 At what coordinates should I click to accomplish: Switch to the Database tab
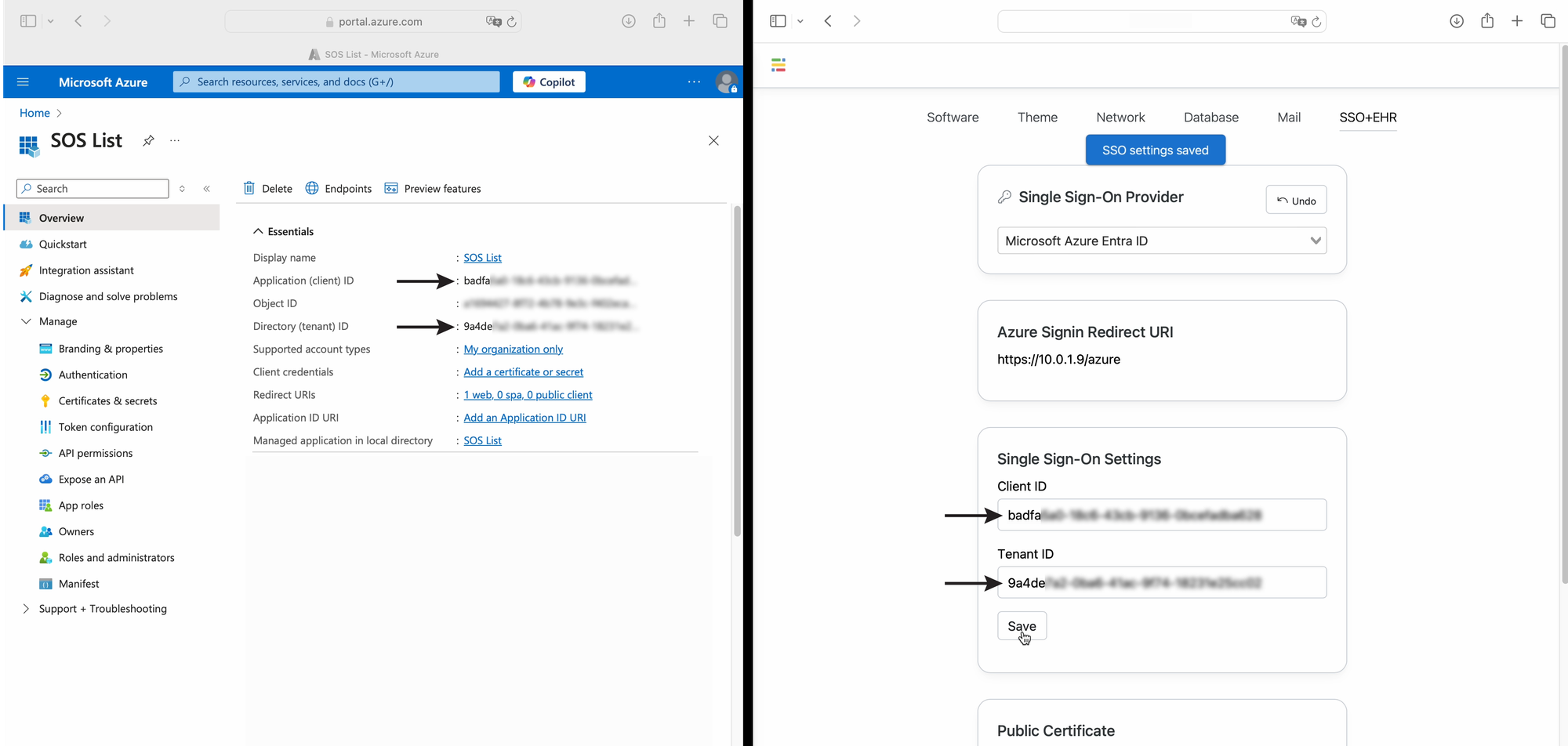point(1211,118)
